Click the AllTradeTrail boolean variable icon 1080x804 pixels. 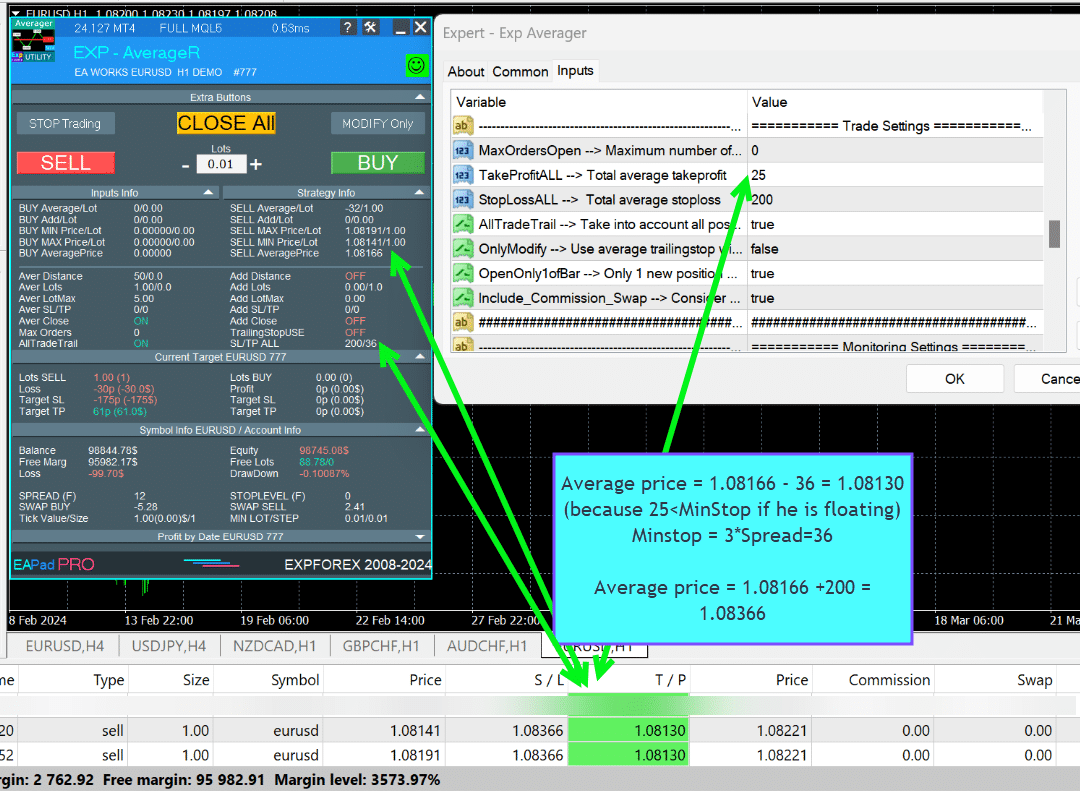point(463,225)
